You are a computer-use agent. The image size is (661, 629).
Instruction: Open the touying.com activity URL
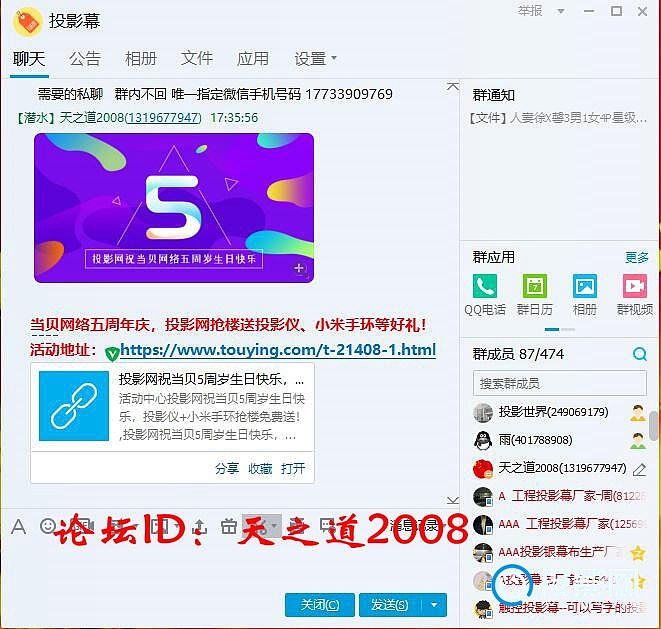(x=278, y=350)
